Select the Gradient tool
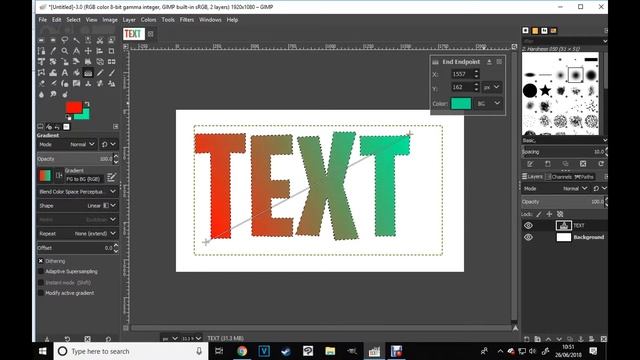The image size is (640, 360). [x=88, y=73]
